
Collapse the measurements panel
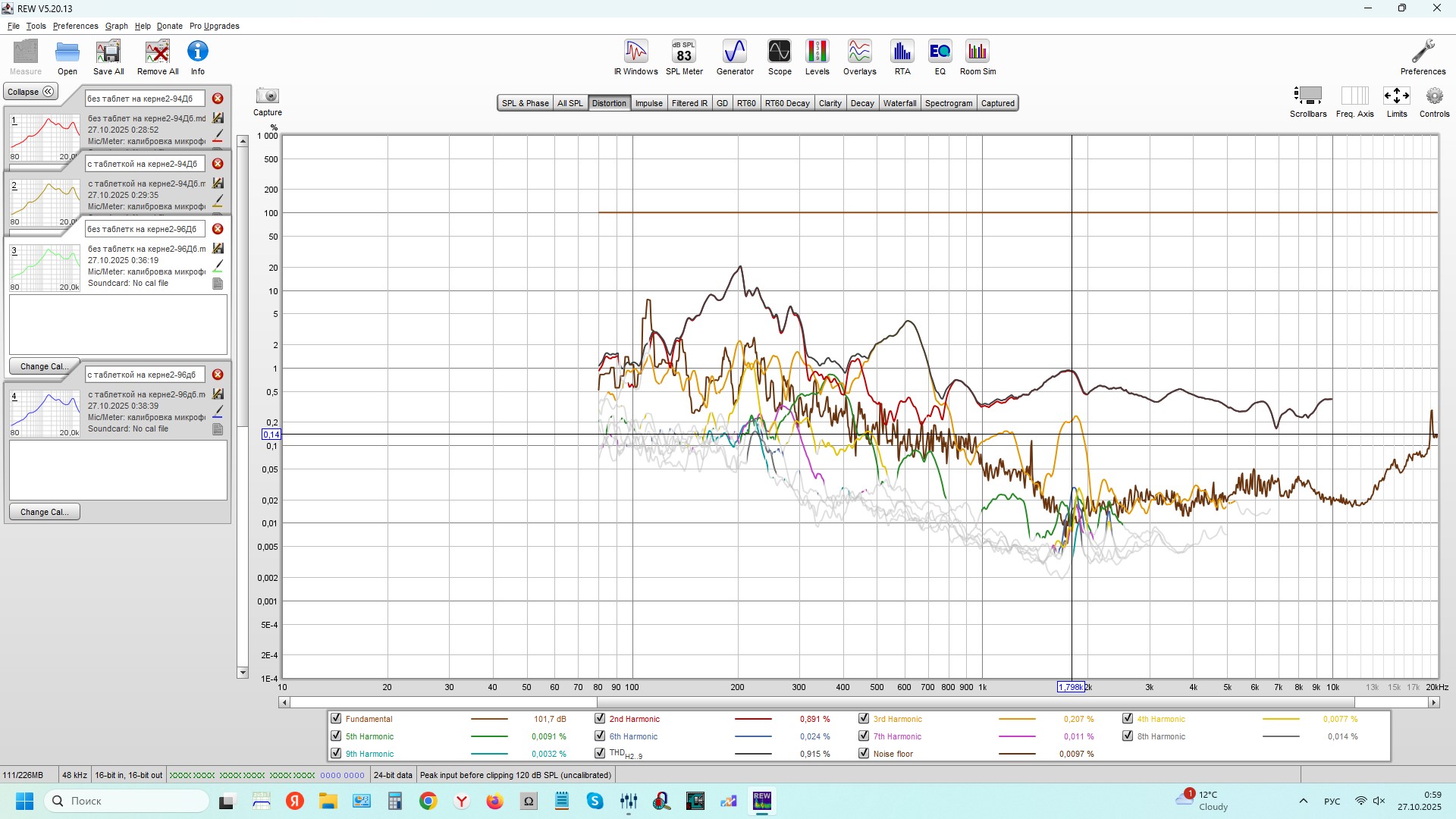click(x=30, y=92)
